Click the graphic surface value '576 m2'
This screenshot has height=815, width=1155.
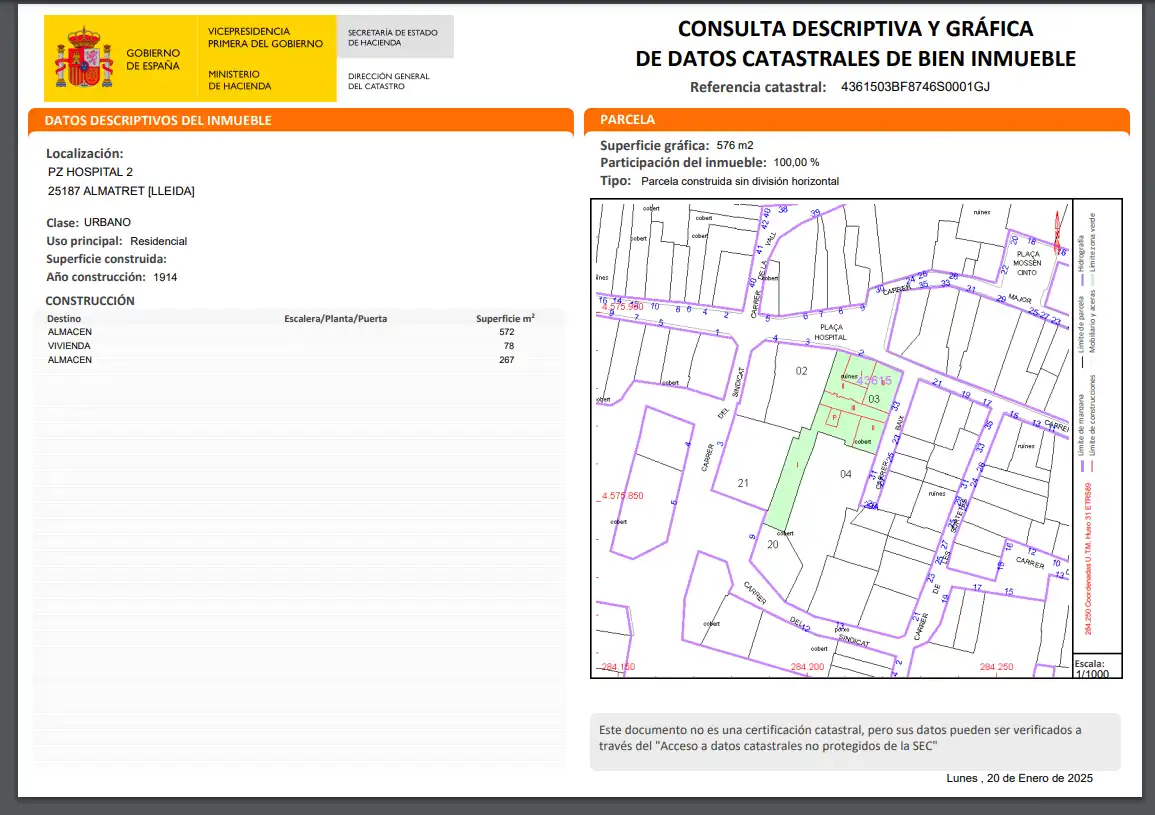coord(734,145)
